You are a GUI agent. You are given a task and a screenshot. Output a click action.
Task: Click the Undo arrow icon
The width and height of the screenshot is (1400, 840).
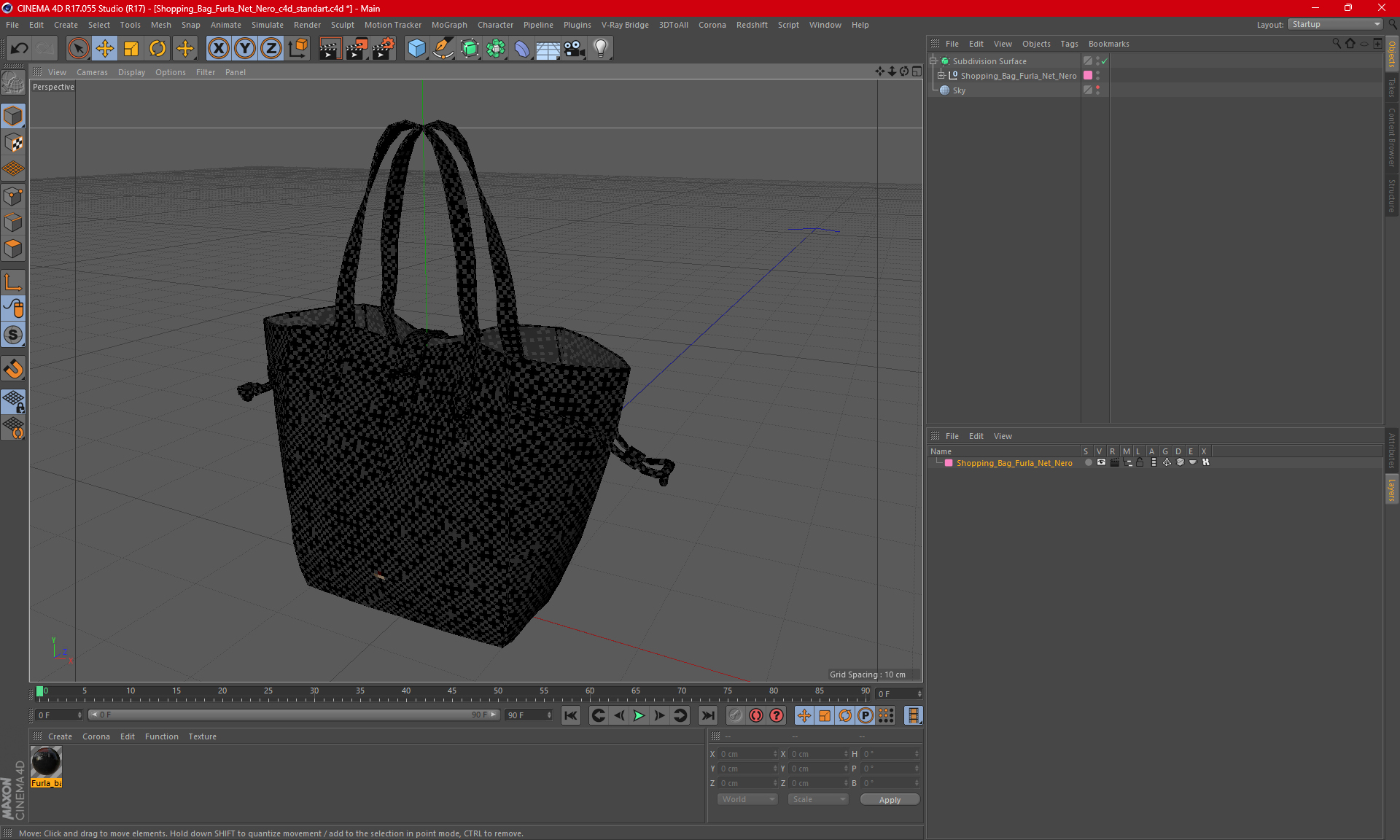[x=19, y=48]
